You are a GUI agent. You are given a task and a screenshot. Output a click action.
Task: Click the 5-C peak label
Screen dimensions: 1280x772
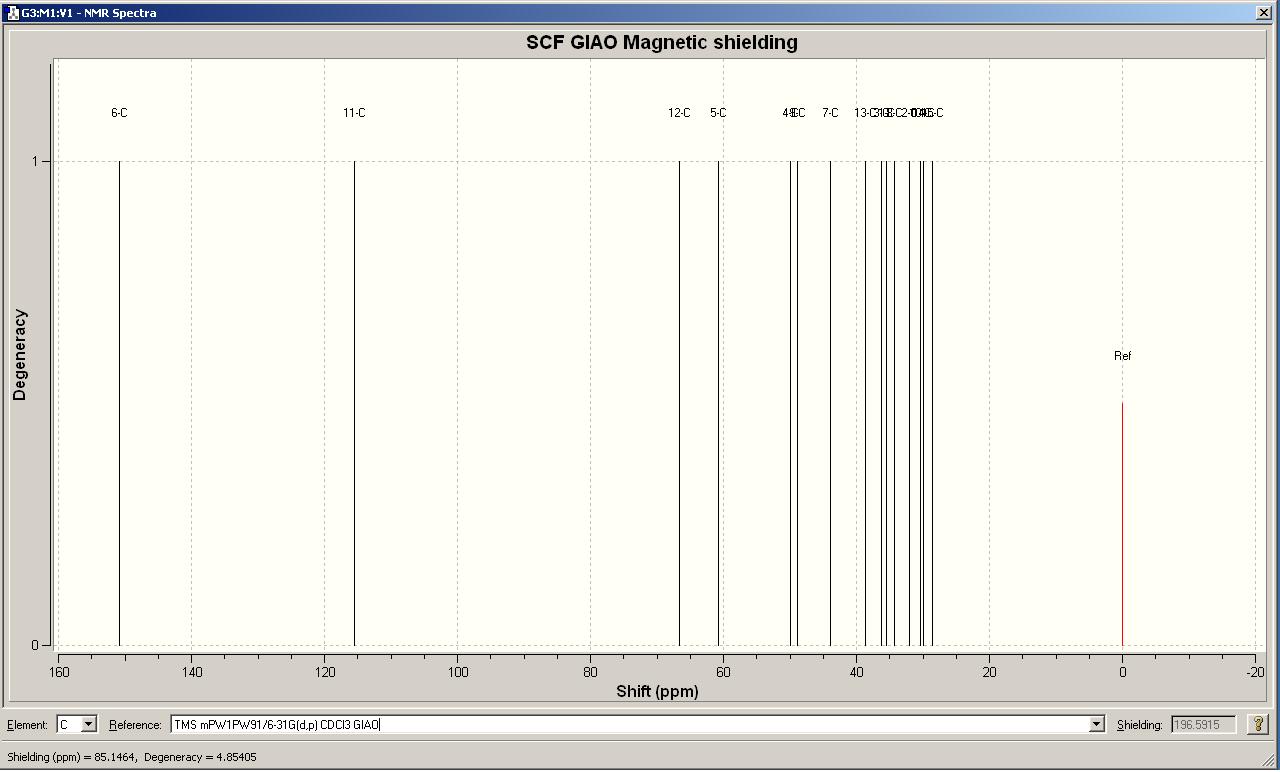[718, 113]
